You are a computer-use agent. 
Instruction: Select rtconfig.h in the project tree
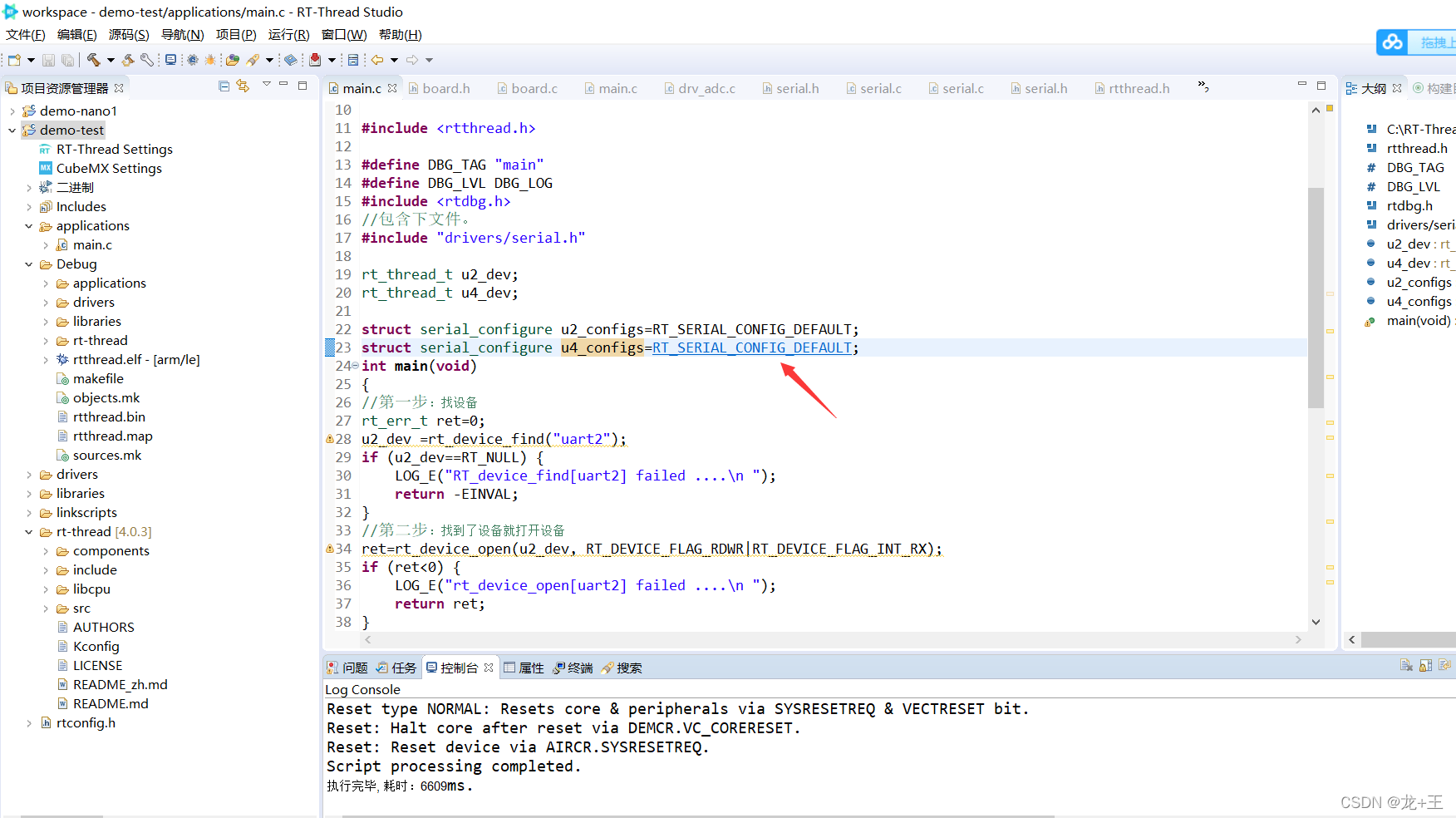click(86, 723)
